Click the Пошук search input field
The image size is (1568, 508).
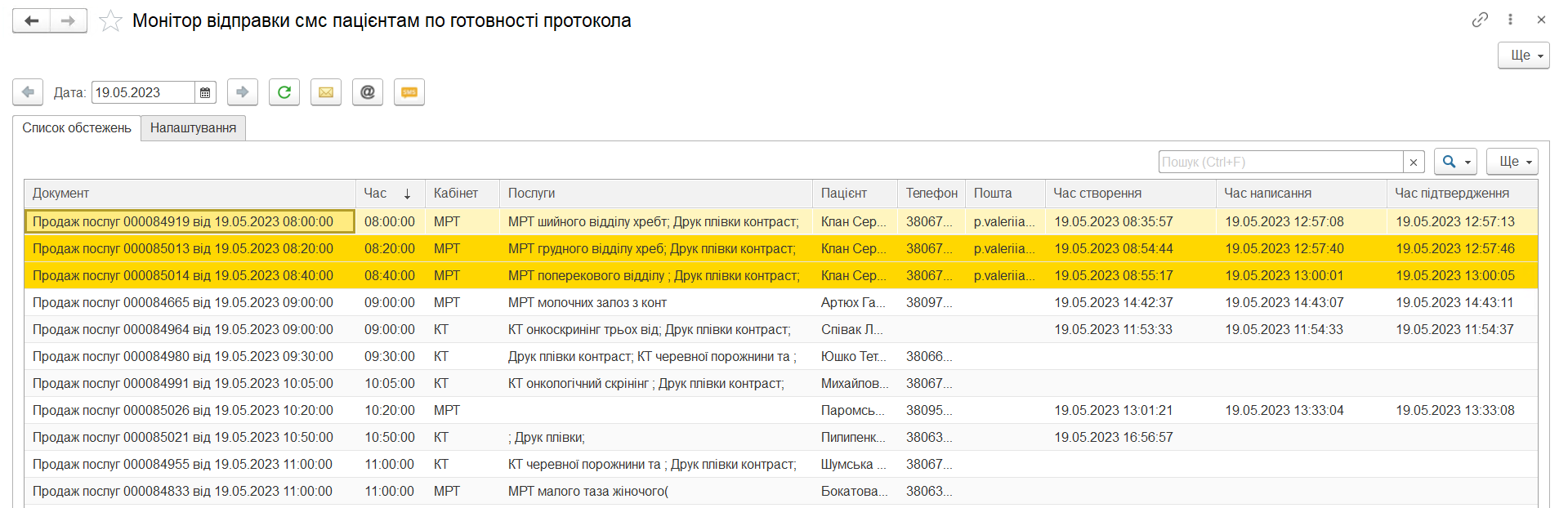click(x=1280, y=163)
